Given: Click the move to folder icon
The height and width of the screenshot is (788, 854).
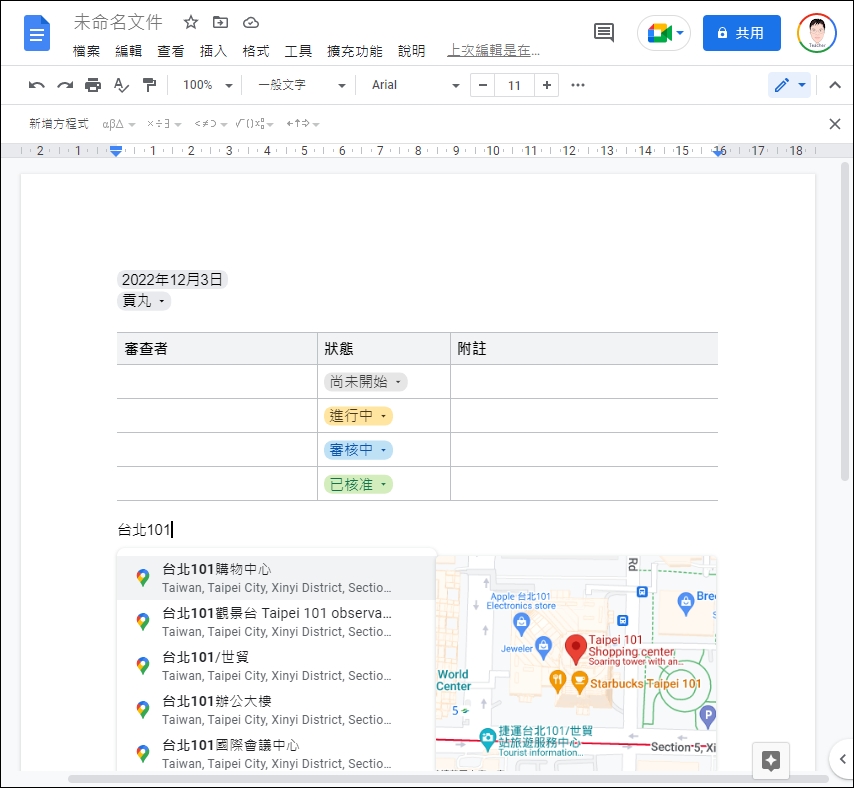Looking at the screenshot, I should 221,23.
